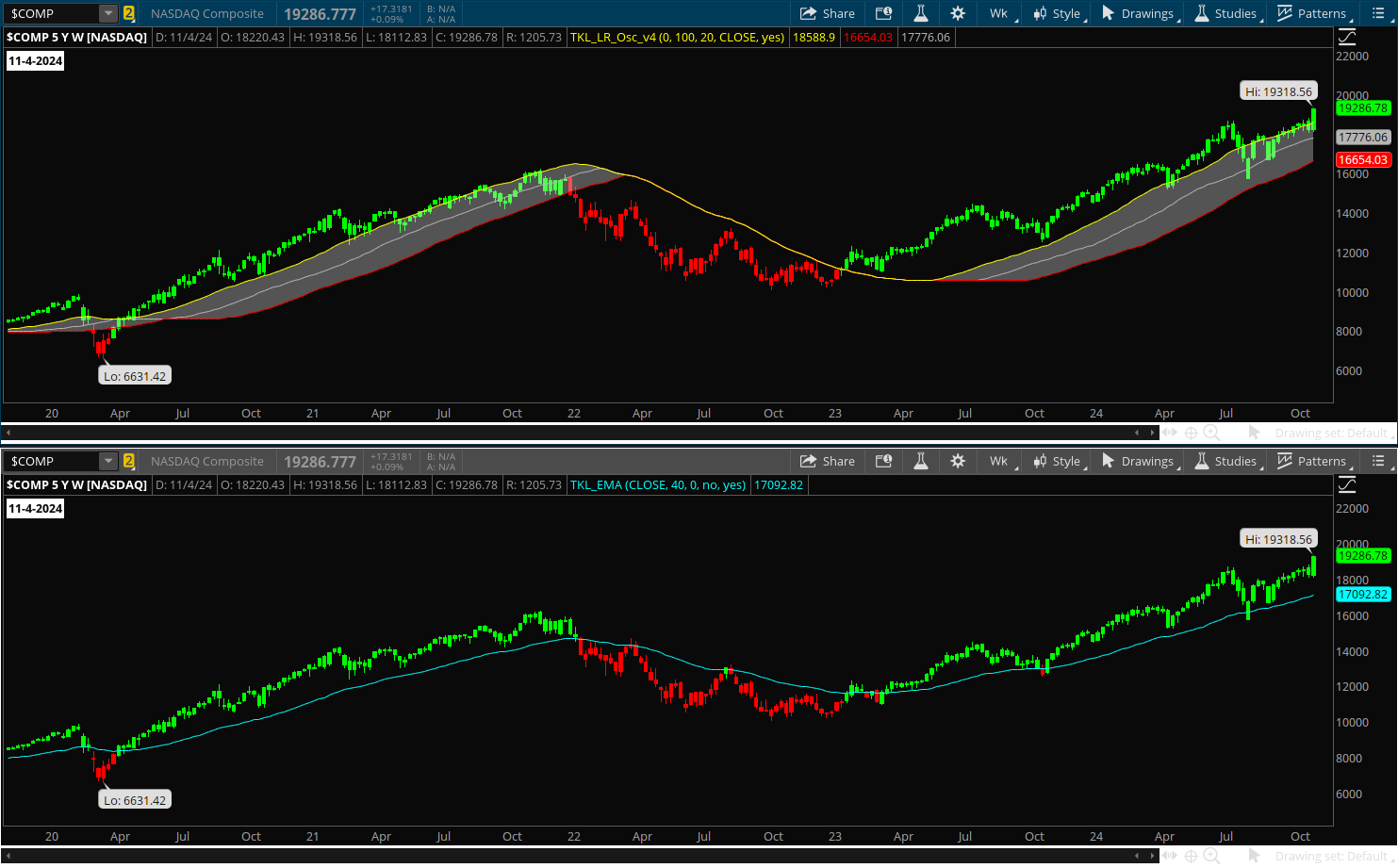Click the pointer cursor icon under bottom chart
Screen dimensions: 1398x868
click(1254, 856)
